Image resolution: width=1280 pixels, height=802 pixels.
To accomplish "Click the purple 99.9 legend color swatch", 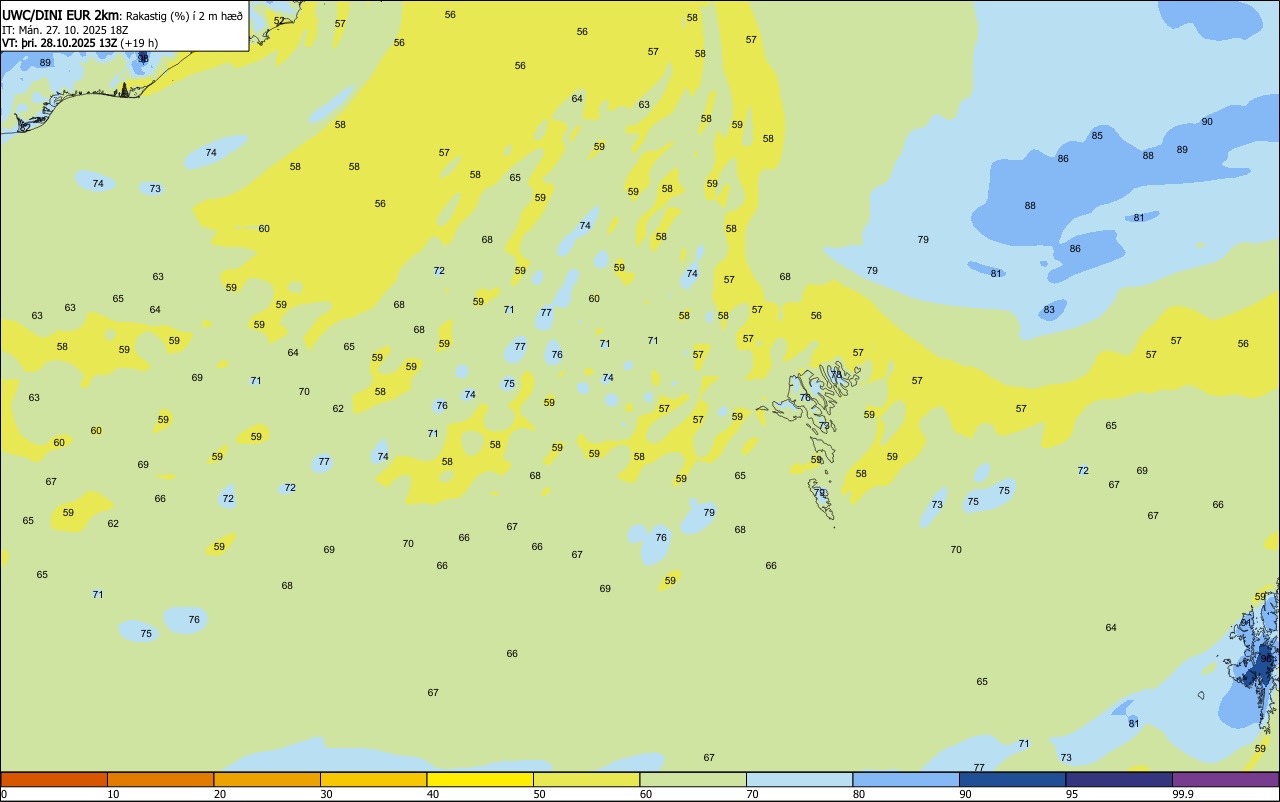I will (x=1225, y=779).
